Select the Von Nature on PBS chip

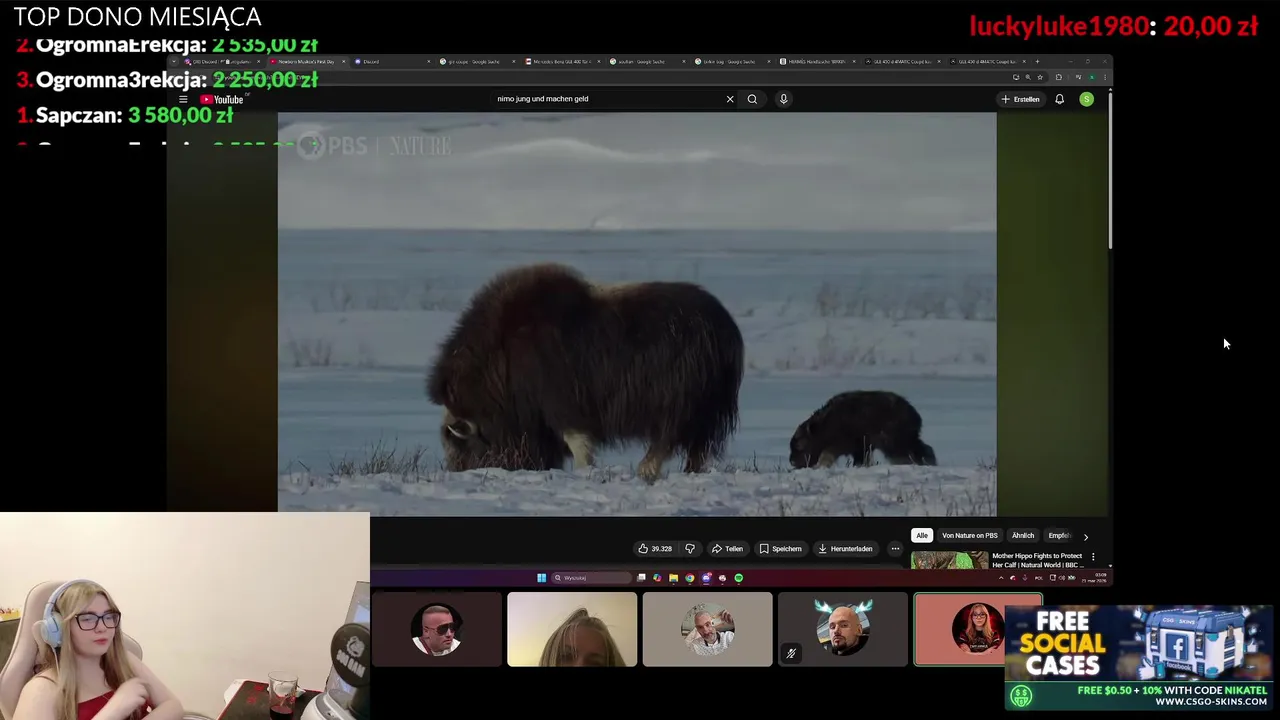coord(970,535)
